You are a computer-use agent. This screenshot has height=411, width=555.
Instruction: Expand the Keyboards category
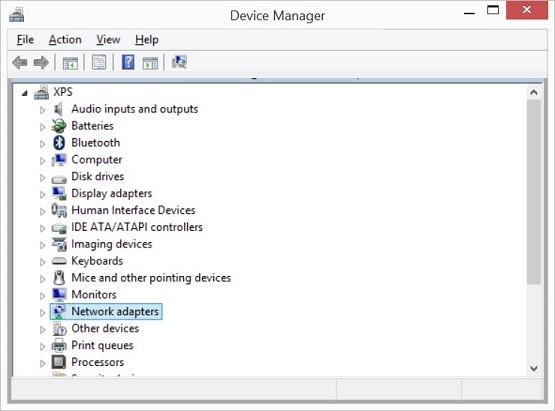(42, 262)
